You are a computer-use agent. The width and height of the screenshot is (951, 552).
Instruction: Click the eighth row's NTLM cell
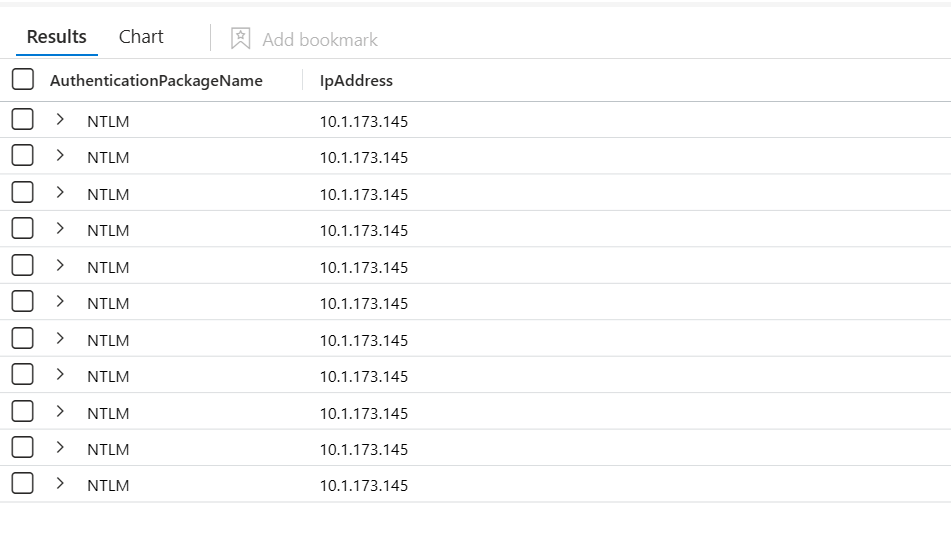click(x=108, y=377)
